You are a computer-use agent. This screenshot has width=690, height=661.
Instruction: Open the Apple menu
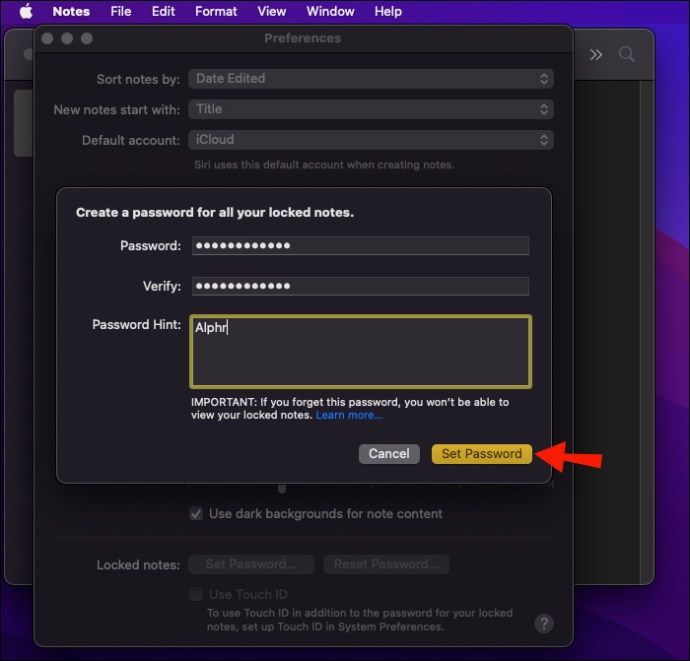(x=26, y=11)
